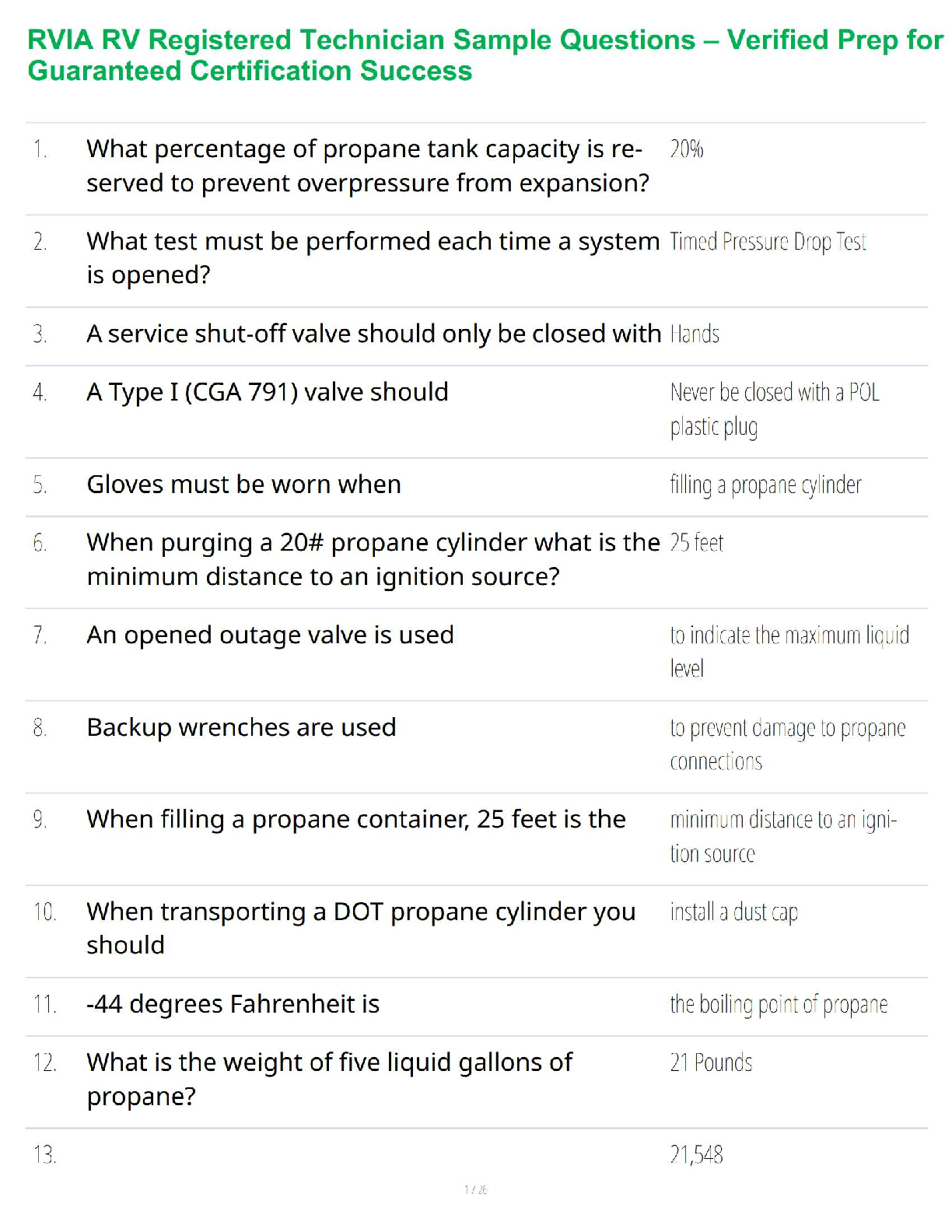Click the "Gloves must be worn when" question

243,485
